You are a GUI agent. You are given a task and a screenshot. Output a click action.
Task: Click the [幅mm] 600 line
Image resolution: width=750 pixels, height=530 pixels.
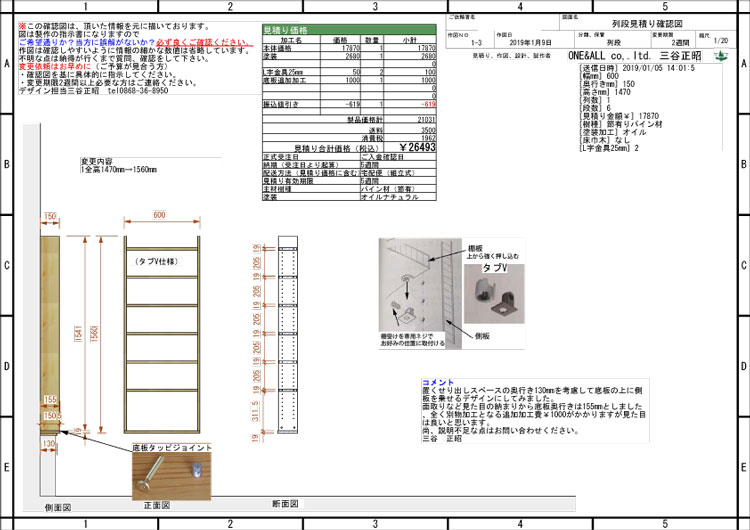599,76
